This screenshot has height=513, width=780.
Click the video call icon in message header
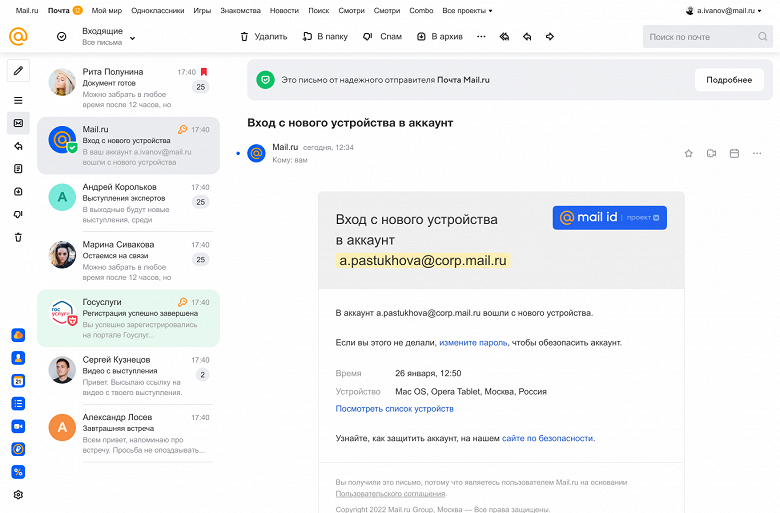(x=711, y=153)
